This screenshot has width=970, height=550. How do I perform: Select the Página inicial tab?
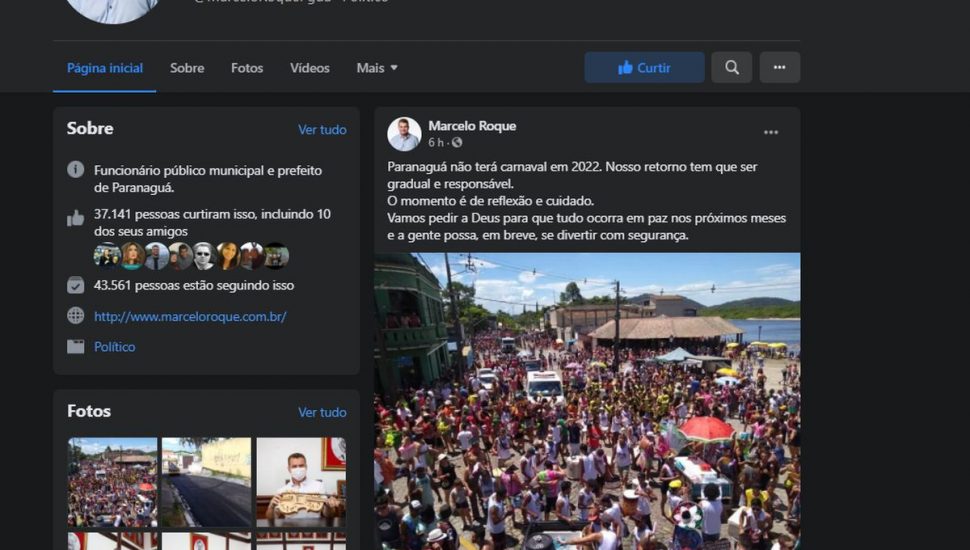coord(105,68)
